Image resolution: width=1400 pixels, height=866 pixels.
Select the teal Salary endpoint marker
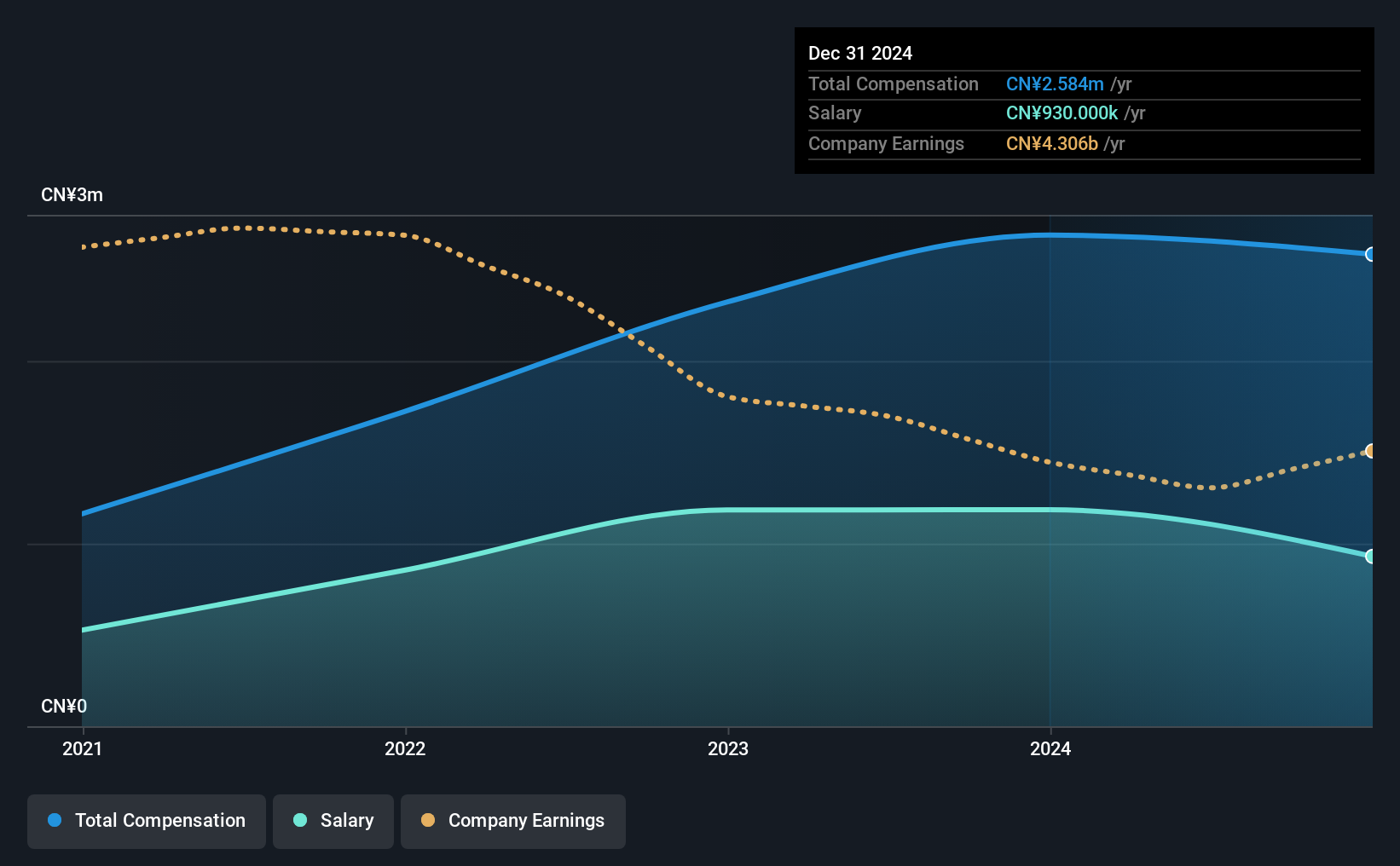coord(1370,557)
